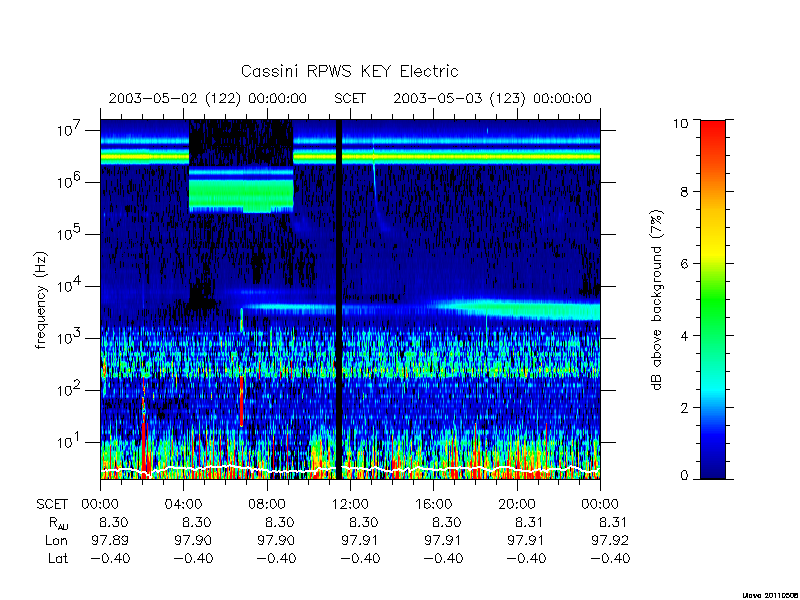Click the 'dB above background (7%)' label

click(658, 300)
